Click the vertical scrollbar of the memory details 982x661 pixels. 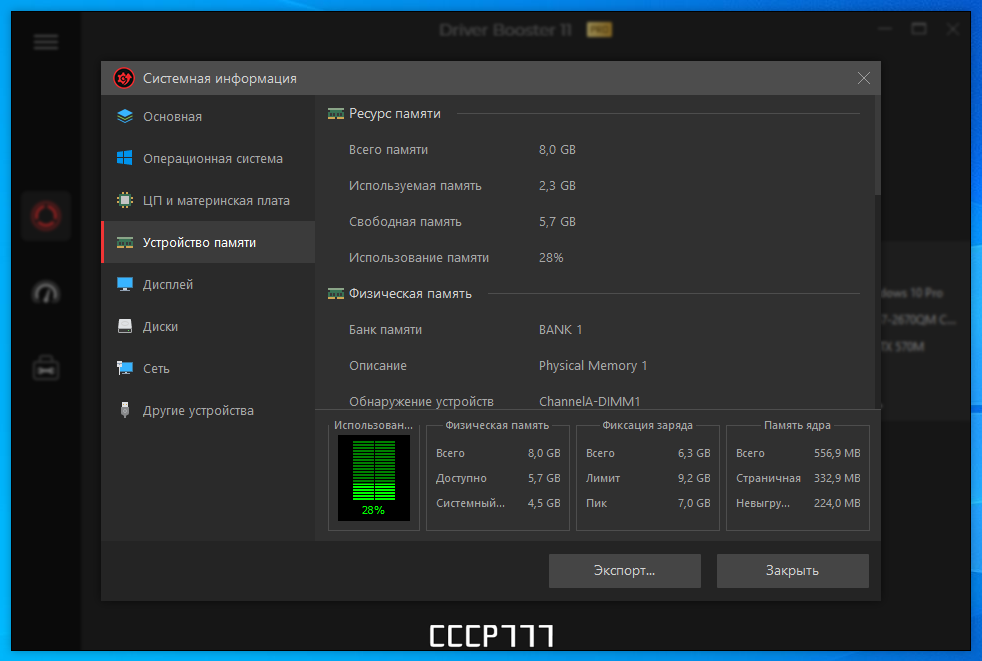(877, 252)
